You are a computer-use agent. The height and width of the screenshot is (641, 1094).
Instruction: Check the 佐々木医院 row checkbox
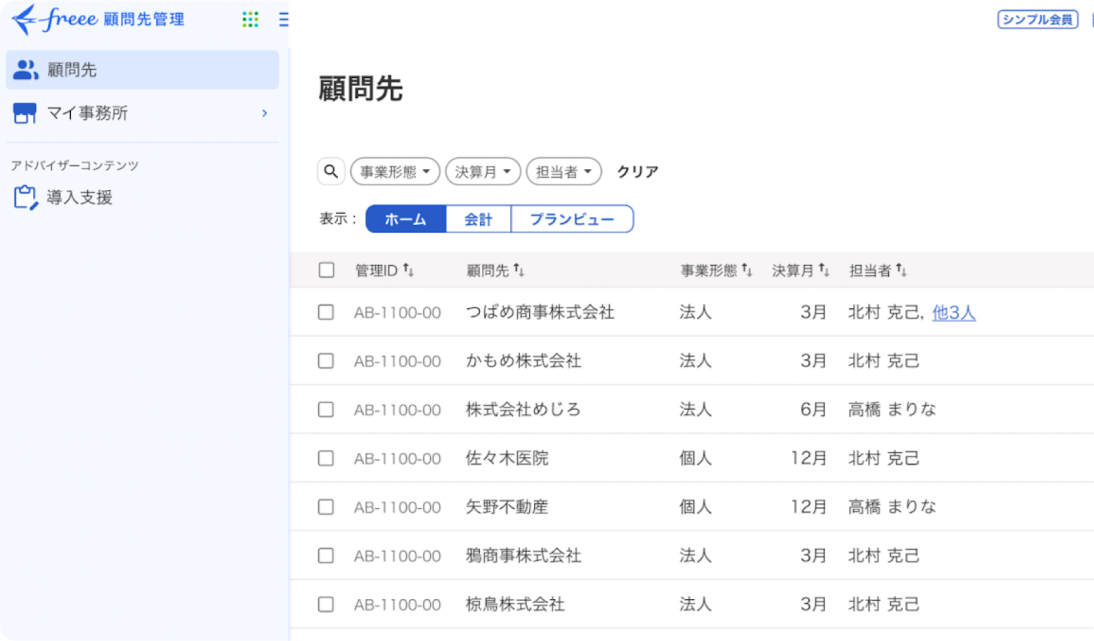pyautogui.click(x=326, y=458)
